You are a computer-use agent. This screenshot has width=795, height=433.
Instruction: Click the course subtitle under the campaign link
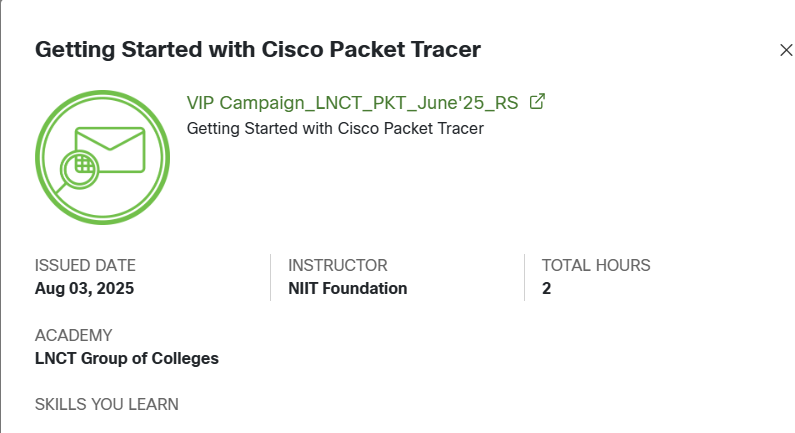tap(335, 128)
